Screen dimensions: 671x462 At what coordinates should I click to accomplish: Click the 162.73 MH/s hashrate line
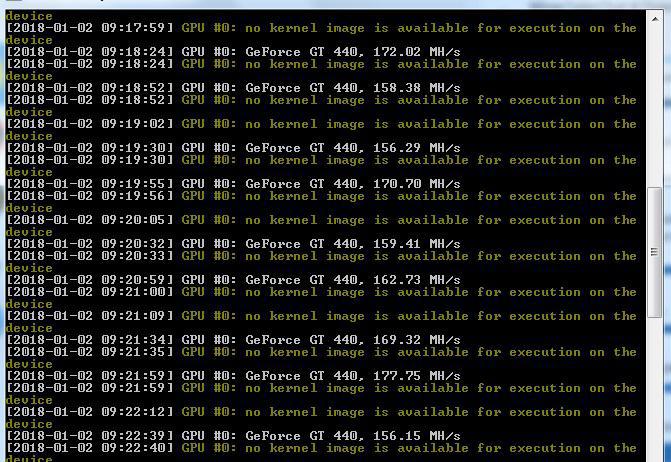(x=234, y=279)
